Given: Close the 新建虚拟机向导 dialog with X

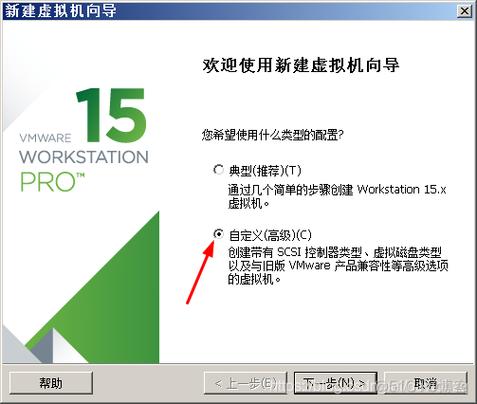Looking at the screenshot, I should [x=464, y=11].
